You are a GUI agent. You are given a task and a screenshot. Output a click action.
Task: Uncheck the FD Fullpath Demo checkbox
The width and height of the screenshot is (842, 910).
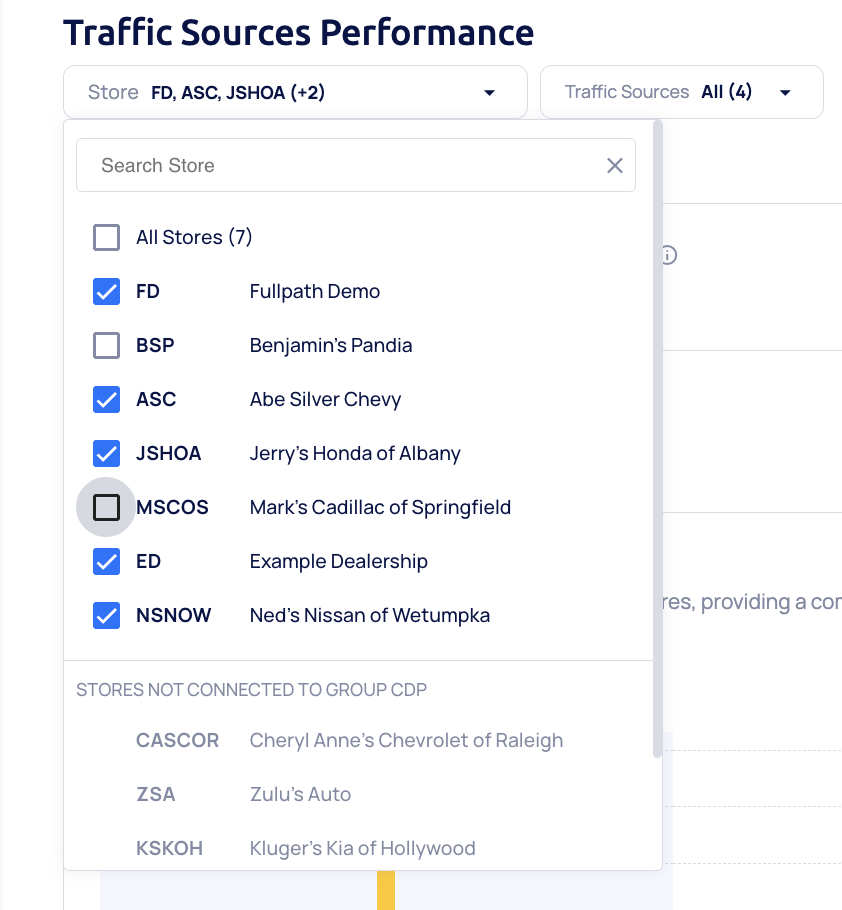point(106,292)
